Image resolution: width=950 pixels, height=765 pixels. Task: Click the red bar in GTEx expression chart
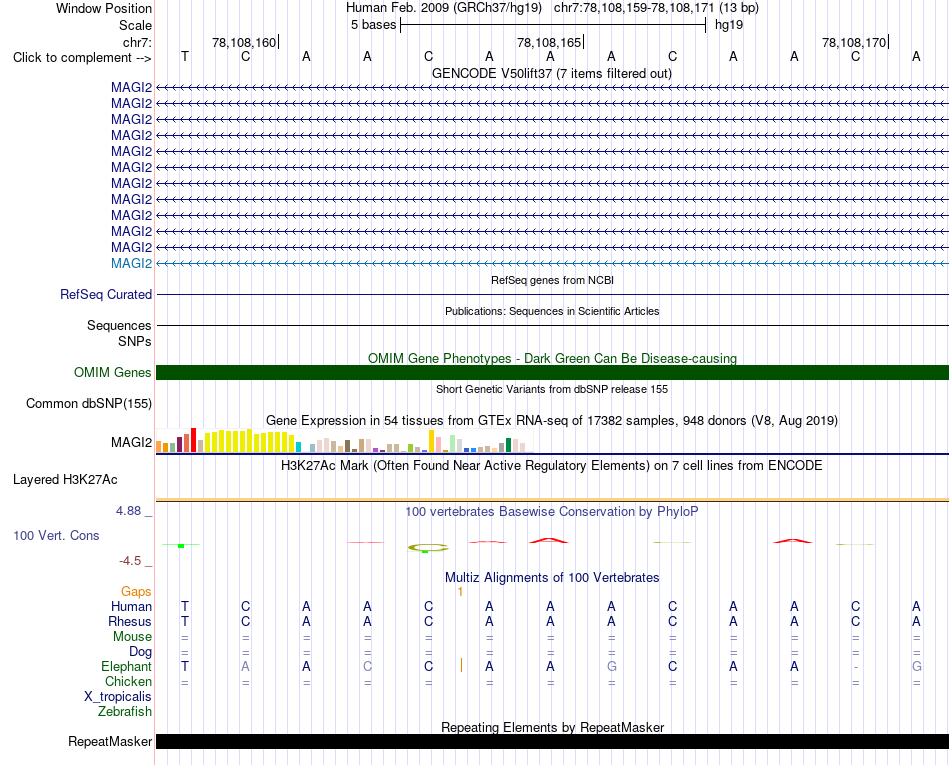pyautogui.click(x=193, y=440)
